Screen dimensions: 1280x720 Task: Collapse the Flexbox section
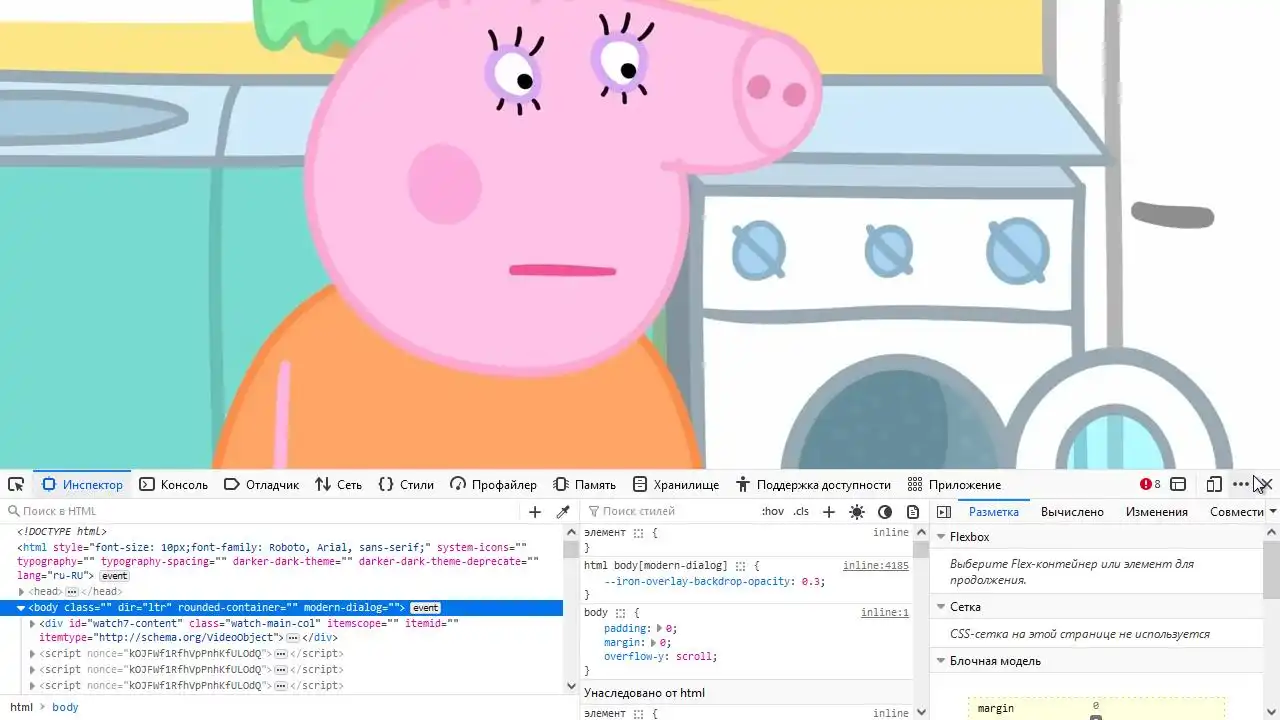click(x=941, y=537)
